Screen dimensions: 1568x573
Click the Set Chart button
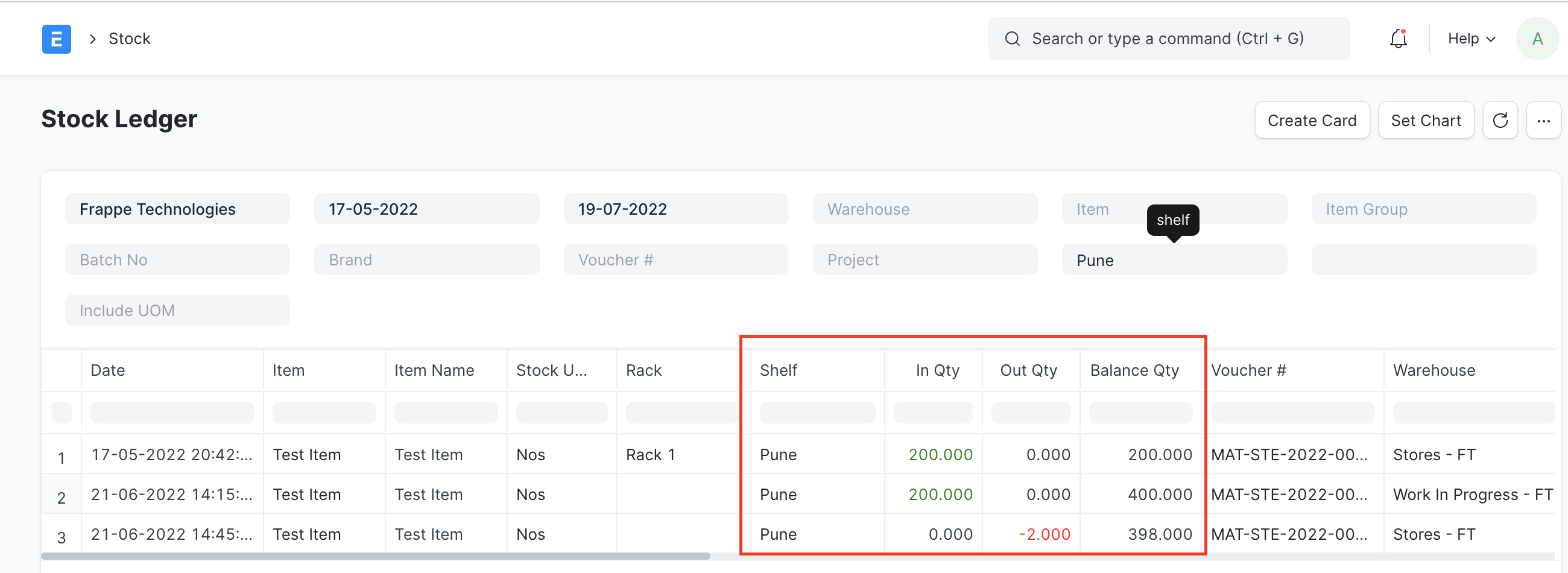tap(1426, 120)
